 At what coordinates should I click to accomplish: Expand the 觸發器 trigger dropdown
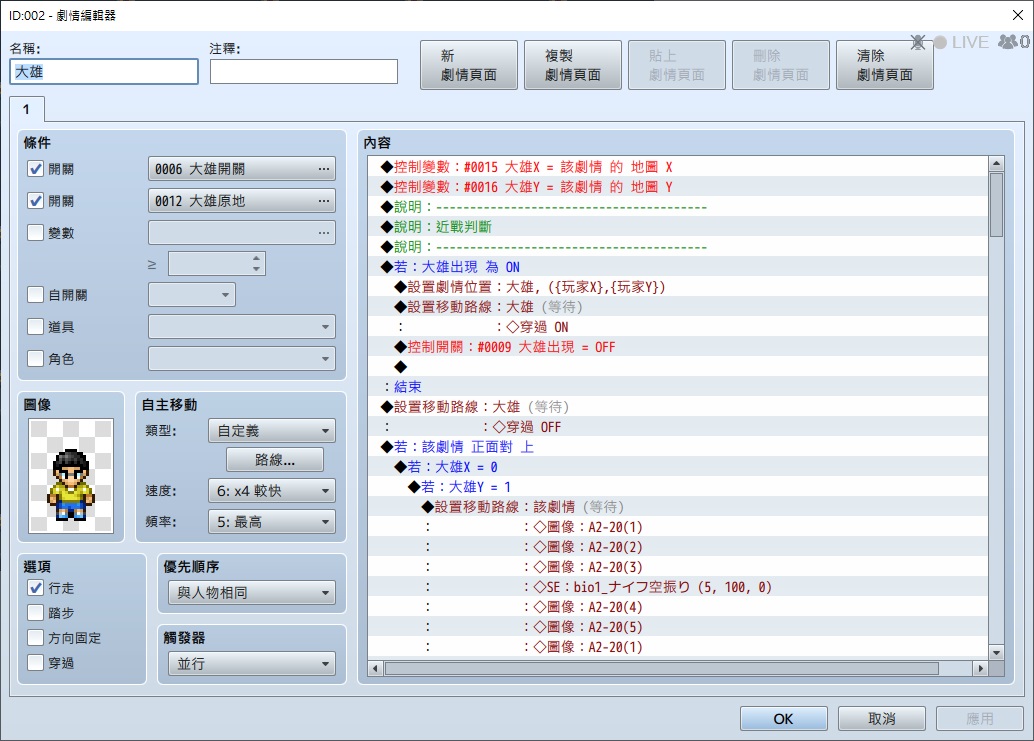tap(252, 664)
